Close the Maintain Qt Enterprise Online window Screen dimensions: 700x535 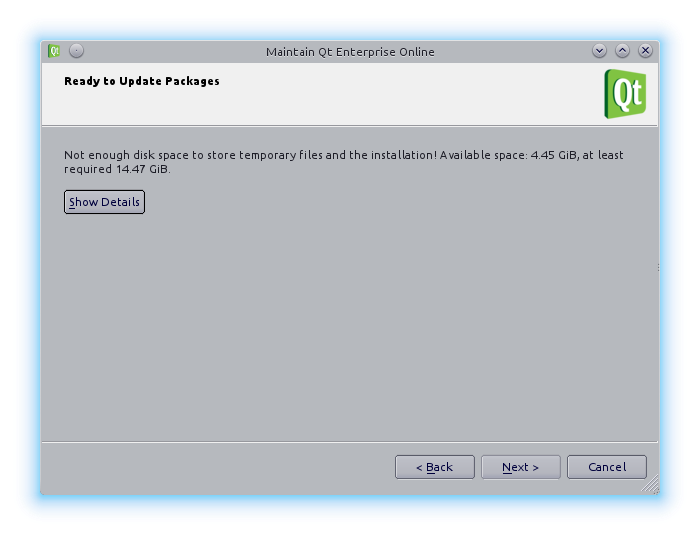[645, 51]
